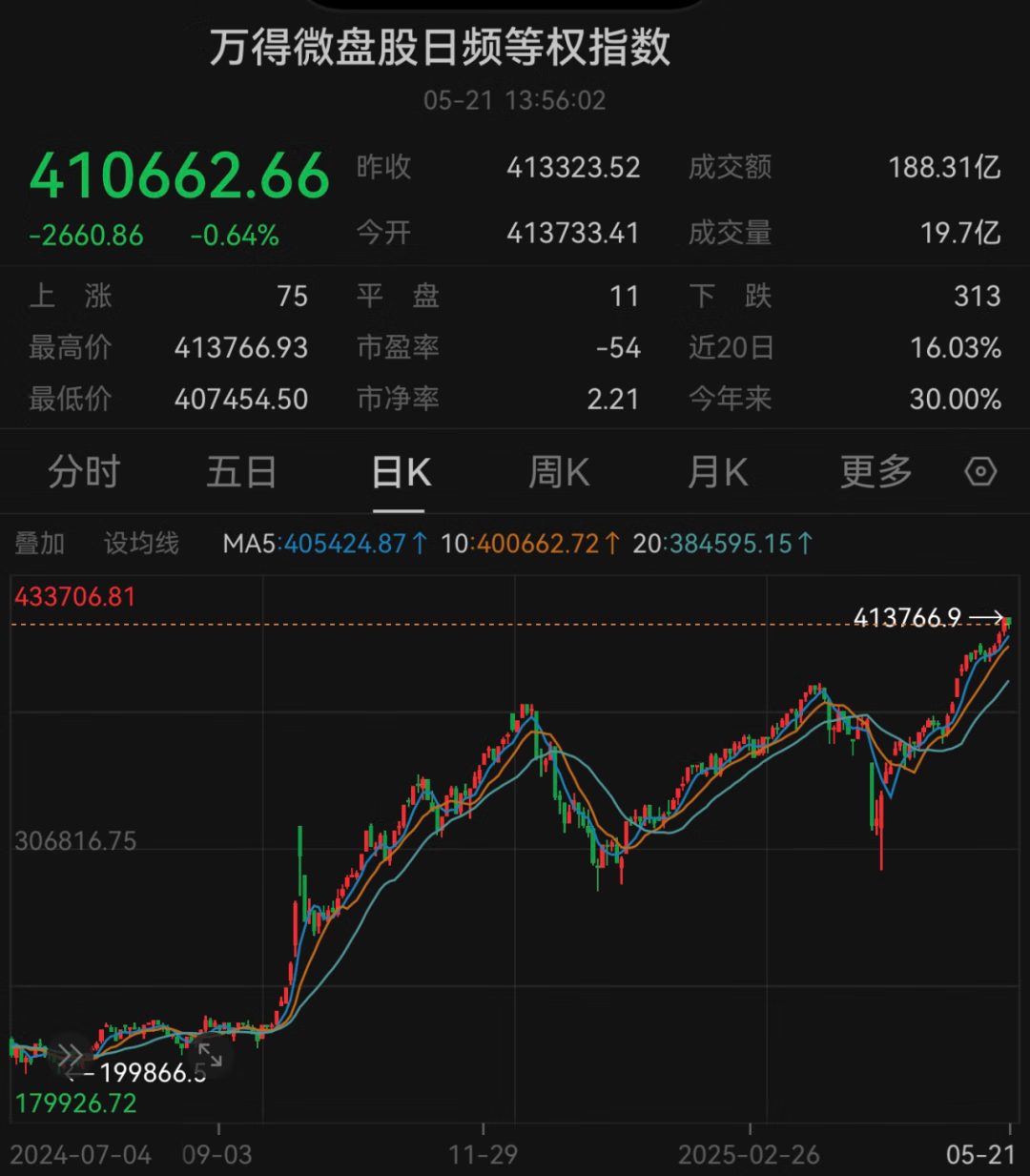Tap the 市盈率 value -54
1030x1176 pixels.
tap(618, 348)
